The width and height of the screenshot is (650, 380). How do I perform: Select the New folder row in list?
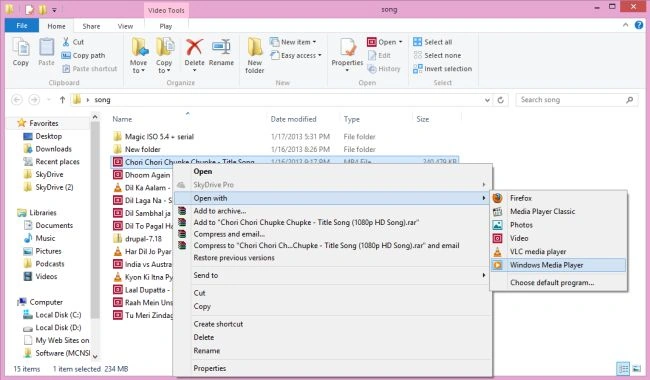pos(143,149)
